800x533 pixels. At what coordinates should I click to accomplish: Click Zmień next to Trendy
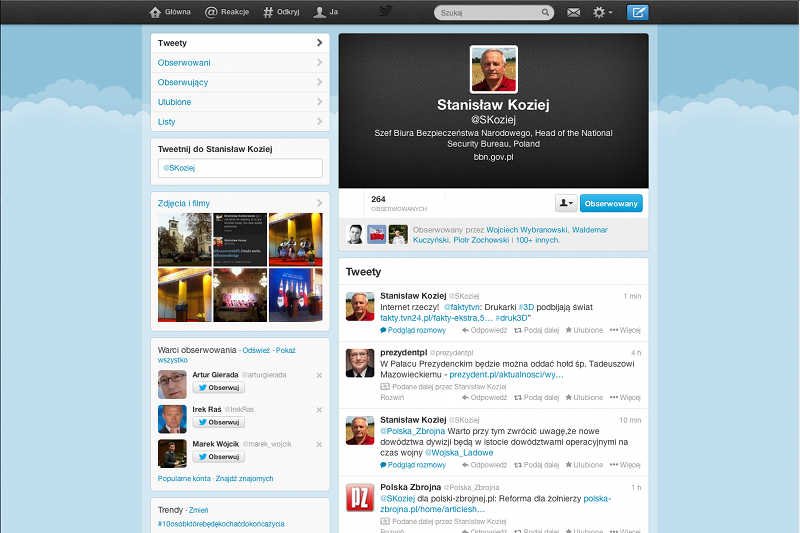[198, 510]
